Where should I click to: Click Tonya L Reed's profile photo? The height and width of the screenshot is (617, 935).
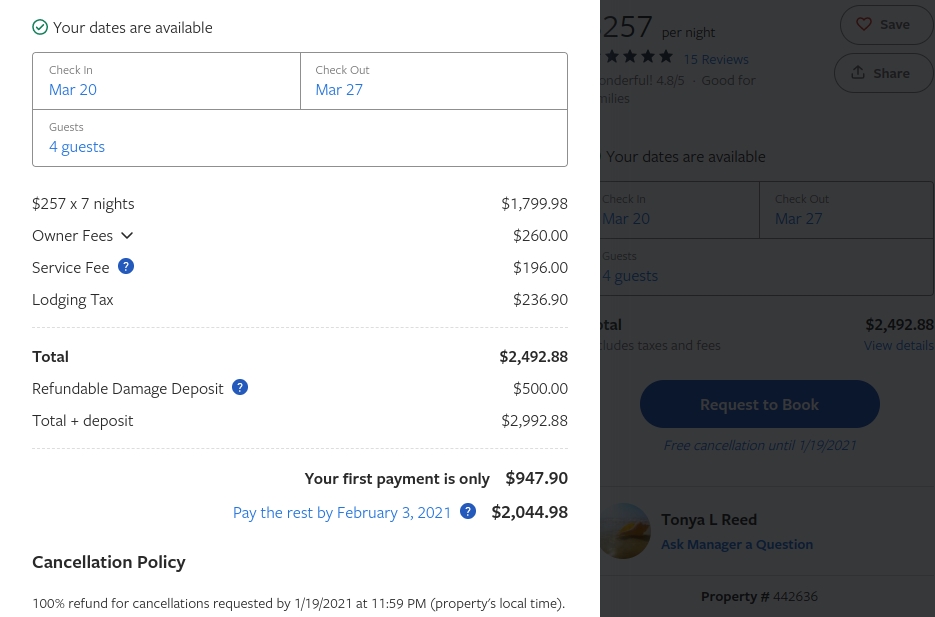[625, 531]
